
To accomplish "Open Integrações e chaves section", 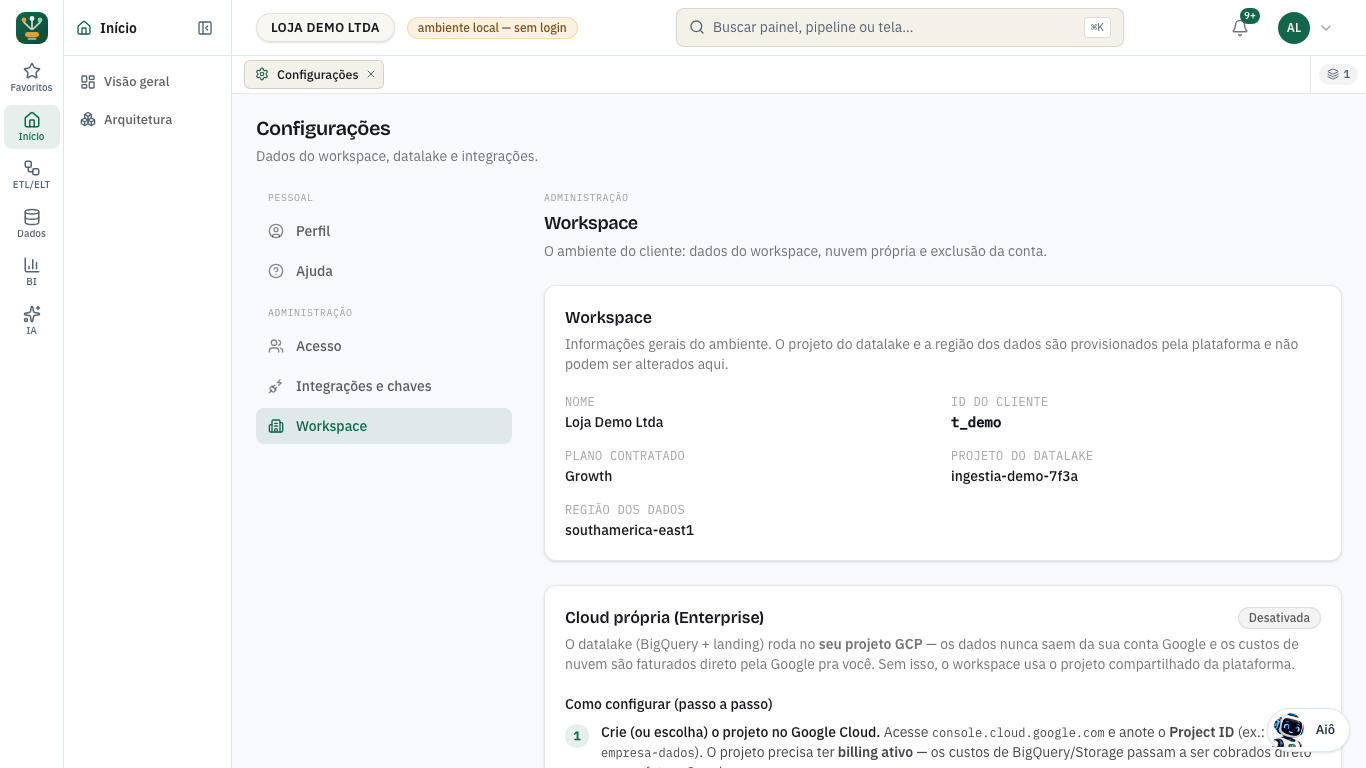I will (x=384, y=386).
